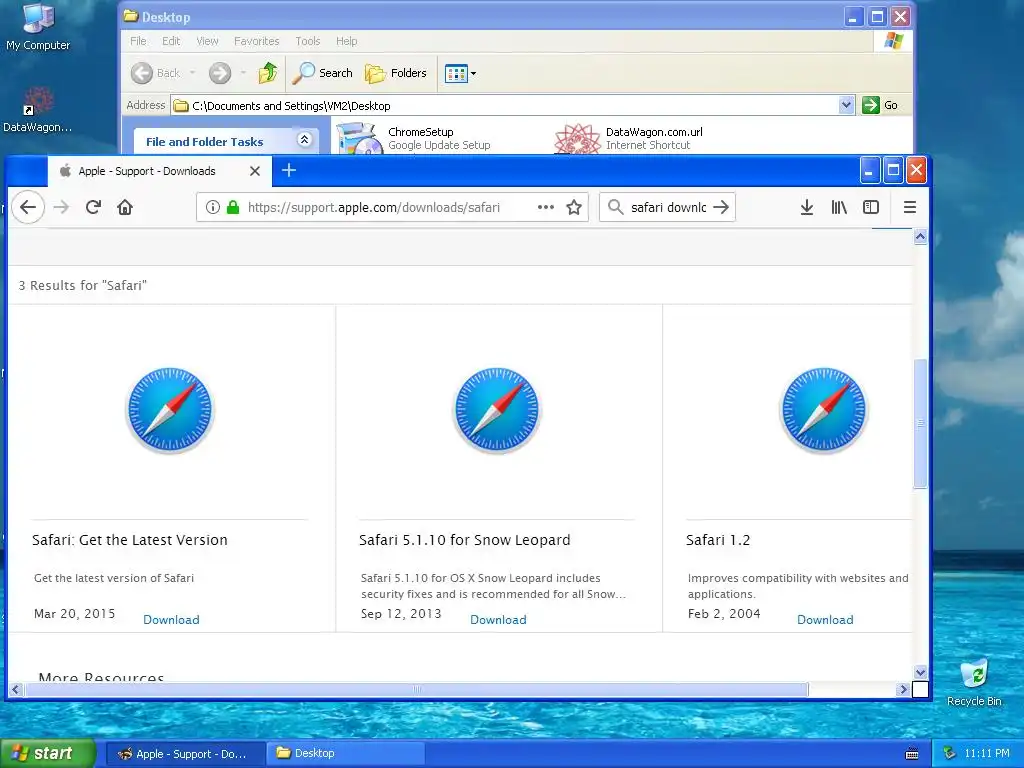Close the Apple Support Downloads tab

tap(255, 171)
